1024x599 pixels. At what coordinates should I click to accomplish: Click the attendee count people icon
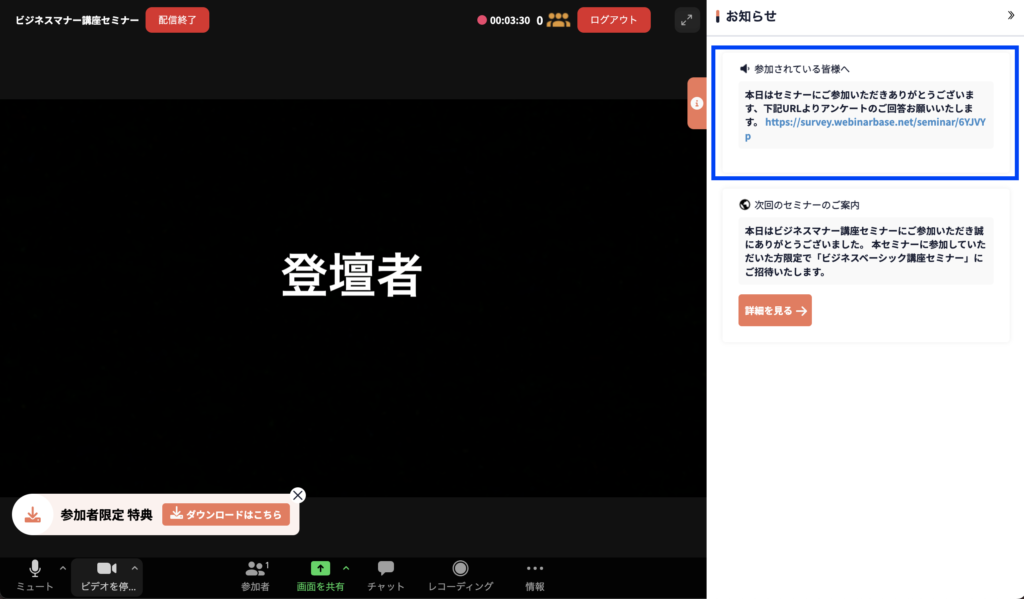[x=559, y=20]
